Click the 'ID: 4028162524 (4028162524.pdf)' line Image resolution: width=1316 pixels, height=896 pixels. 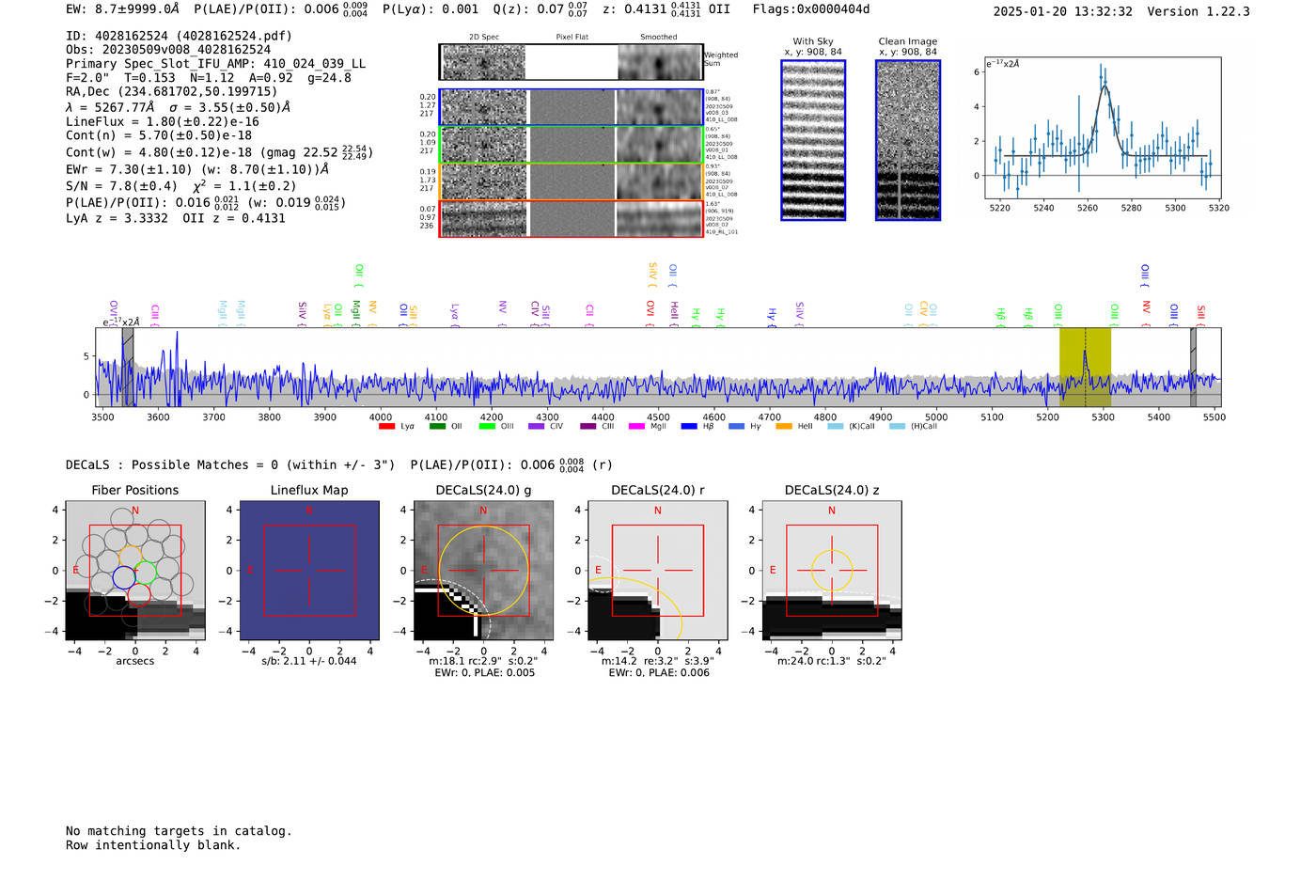(179, 36)
